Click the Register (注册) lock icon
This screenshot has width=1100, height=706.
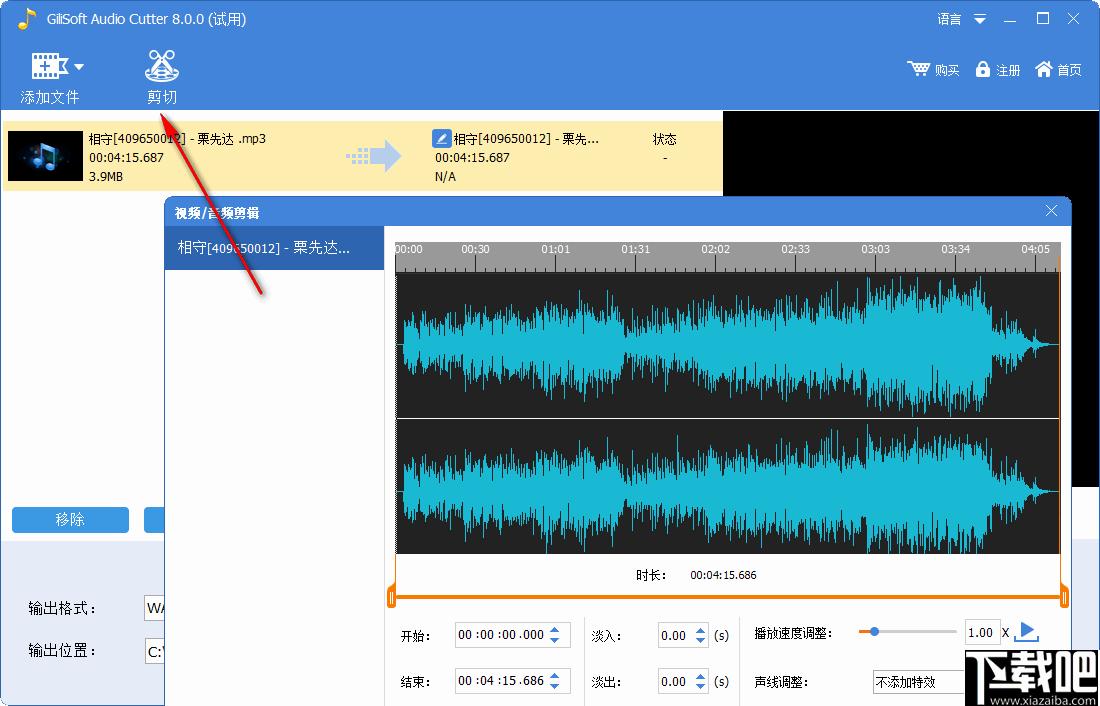point(983,69)
